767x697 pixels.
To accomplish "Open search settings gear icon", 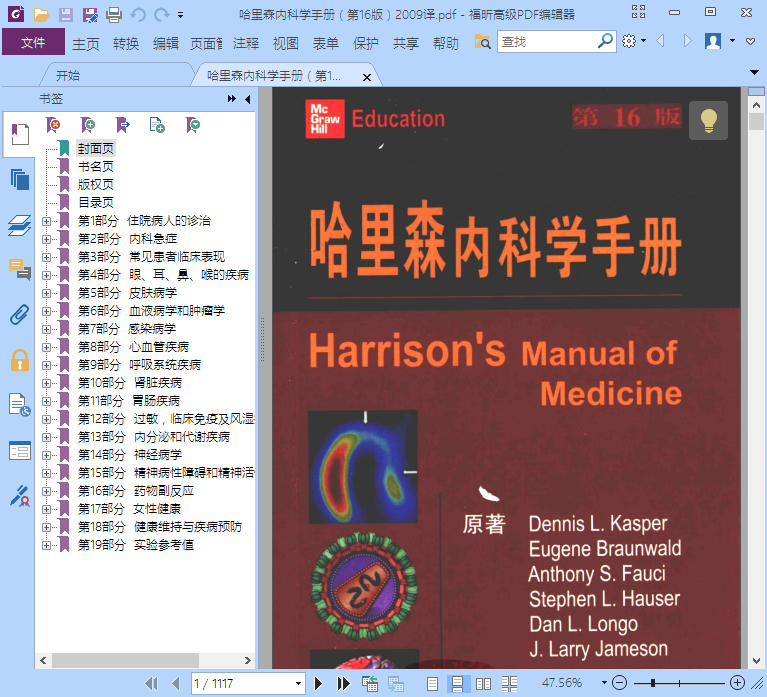I will (x=629, y=41).
